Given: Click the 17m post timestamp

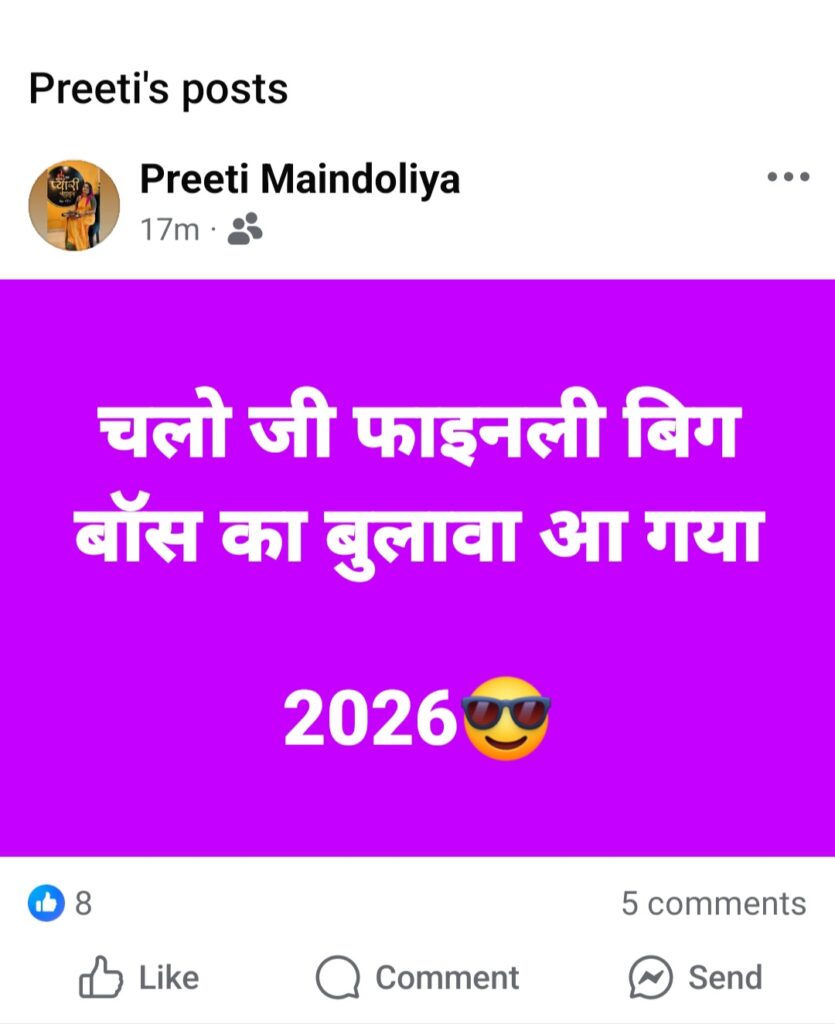Looking at the screenshot, I should 170,230.
